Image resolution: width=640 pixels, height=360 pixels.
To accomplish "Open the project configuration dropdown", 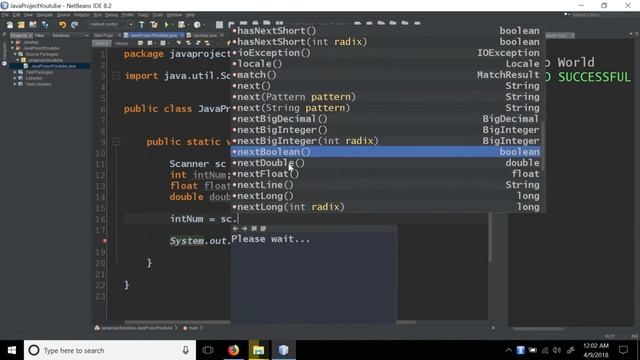I will click(111, 25).
